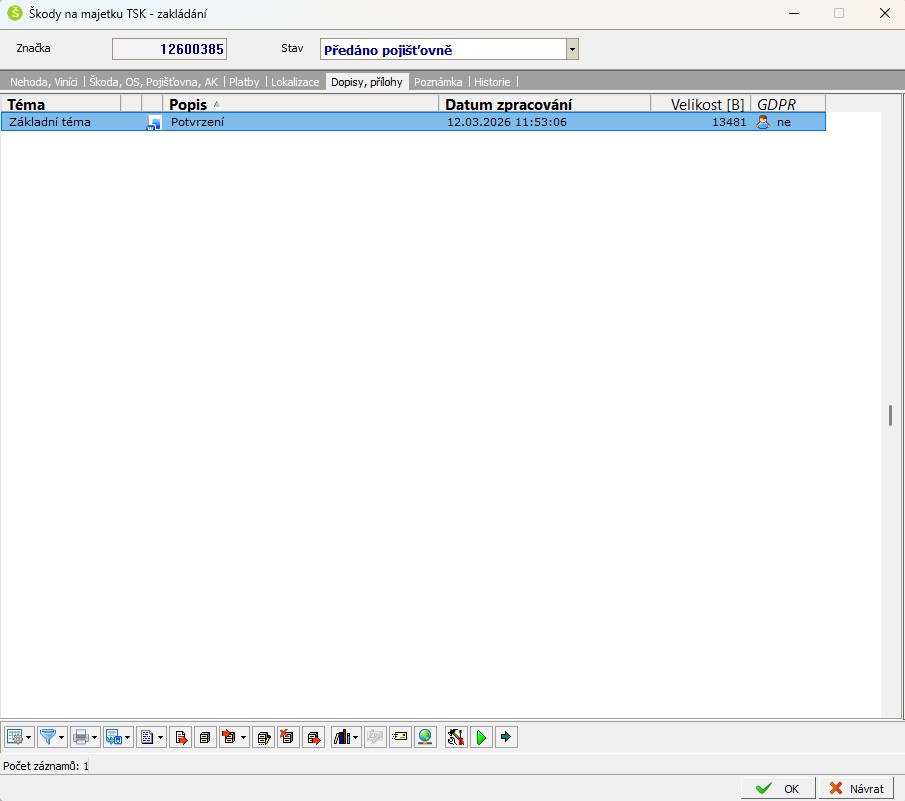This screenshot has height=801, width=905.
Task: Click the filter funnel icon in the toolbar
Action: coord(46,737)
